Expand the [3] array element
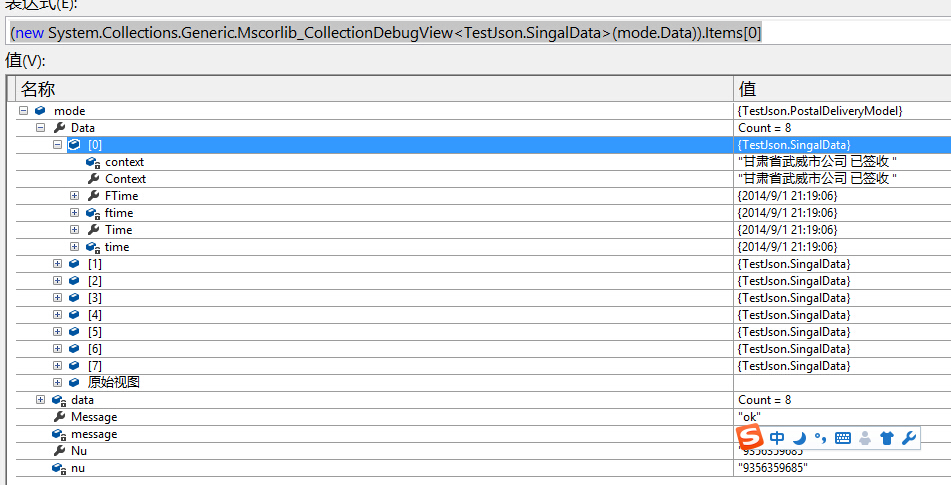The height and width of the screenshot is (485, 951). [57, 298]
